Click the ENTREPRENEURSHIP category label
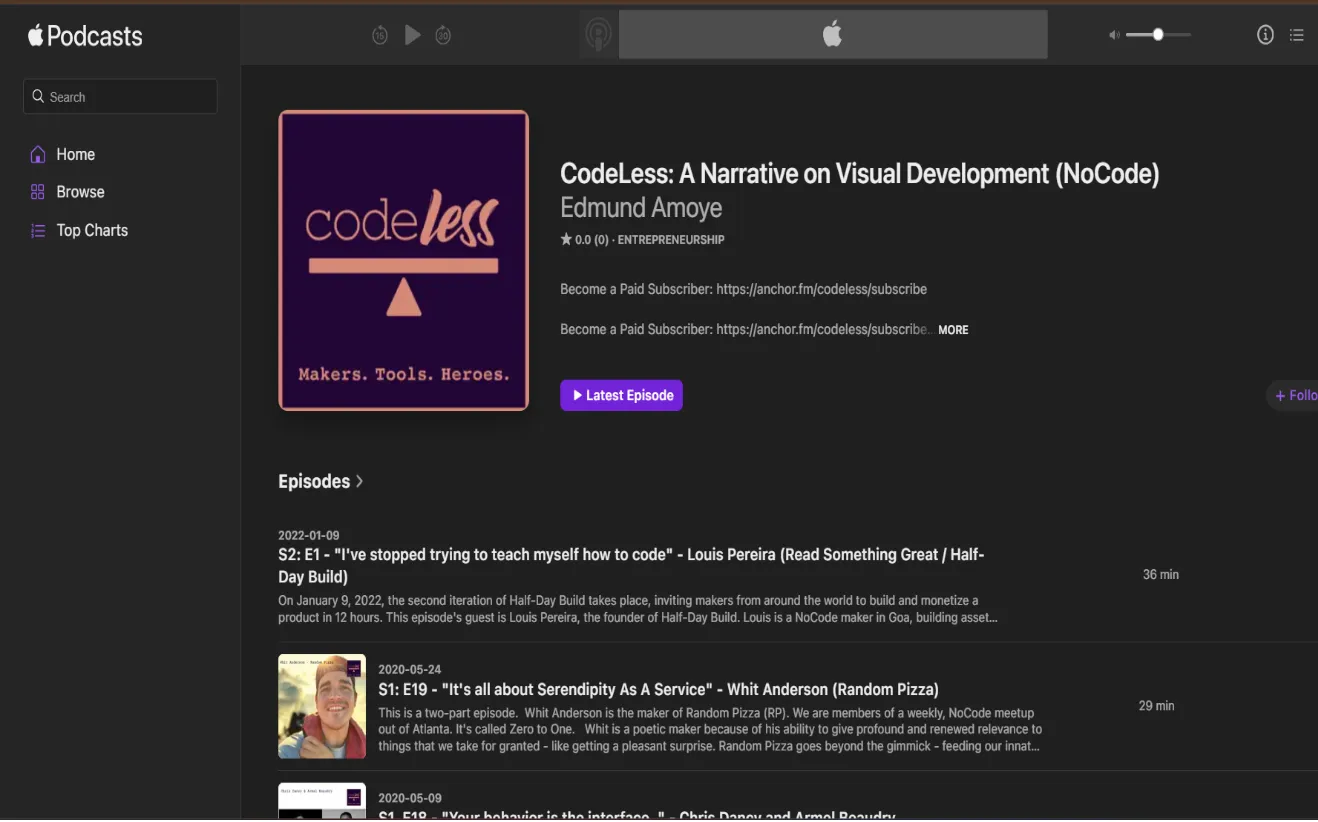 [x=671, y=240]
